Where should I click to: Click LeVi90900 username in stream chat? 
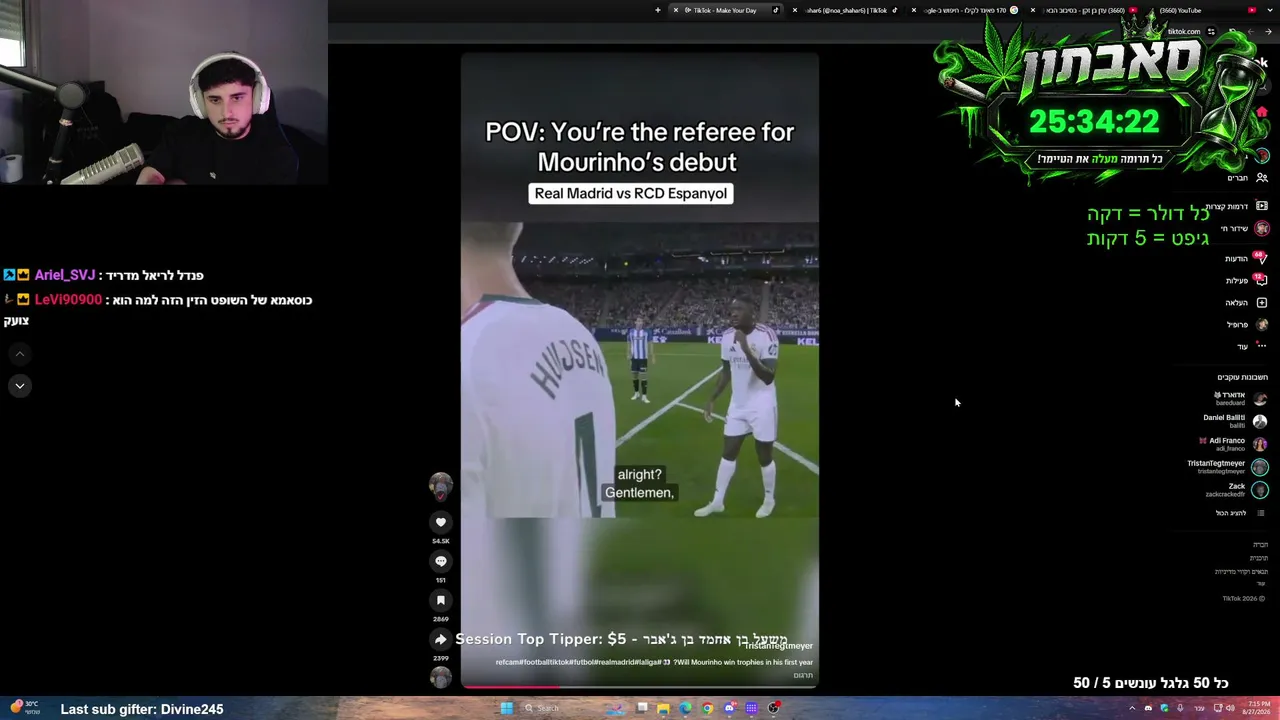tap(68, 300)
